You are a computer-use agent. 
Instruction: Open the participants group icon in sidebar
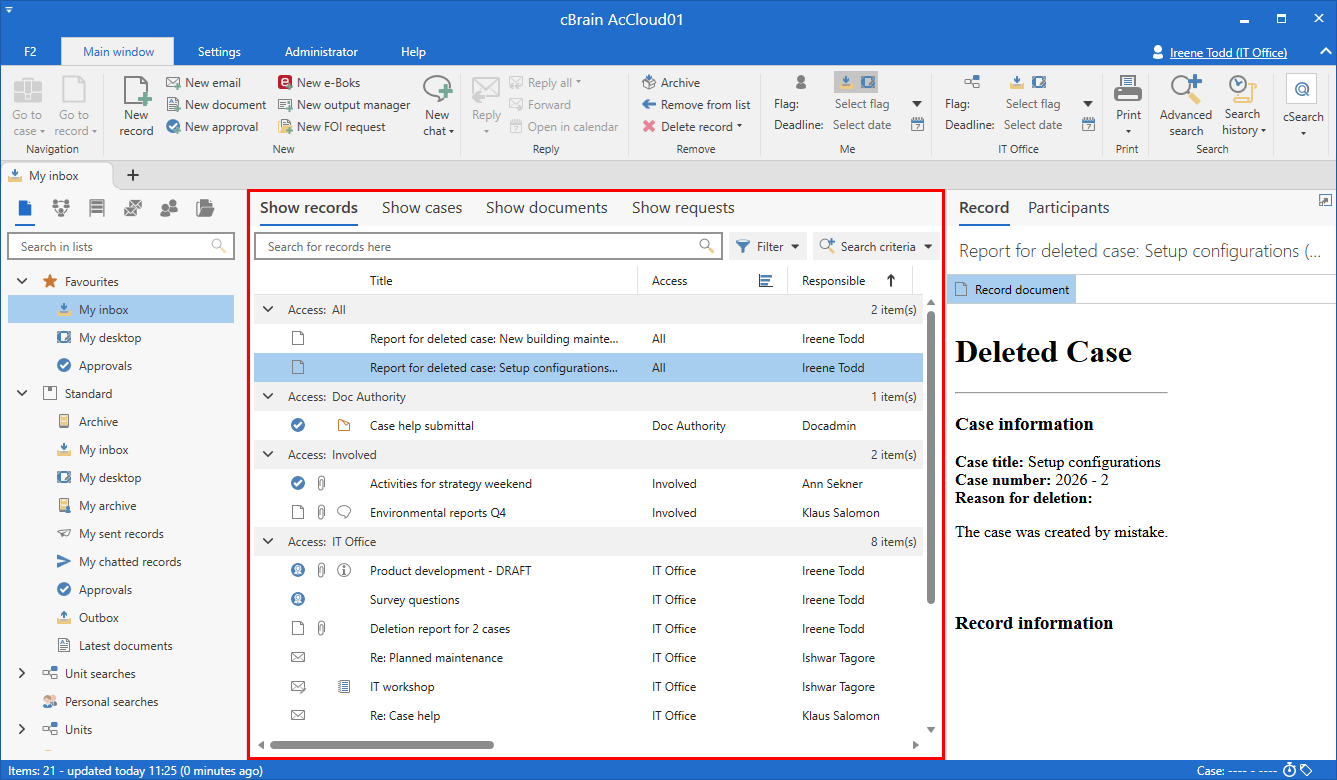169,208
